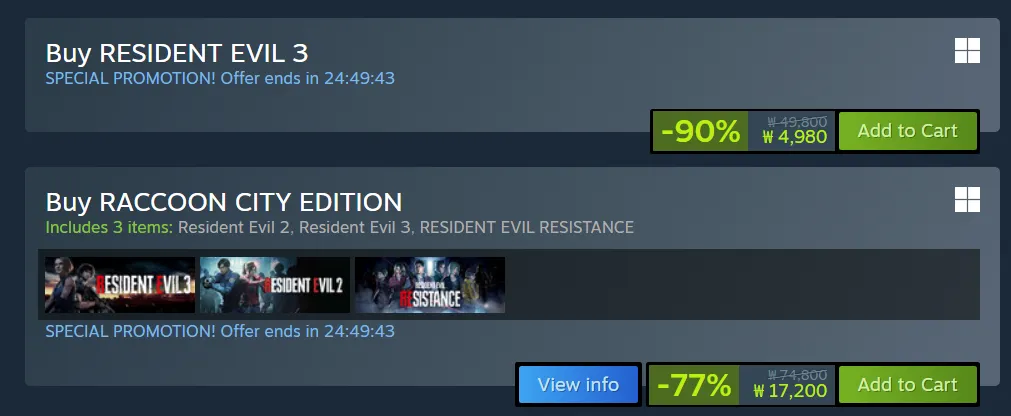Click the "Includes 3 items:" label

[x=109, y=227]
